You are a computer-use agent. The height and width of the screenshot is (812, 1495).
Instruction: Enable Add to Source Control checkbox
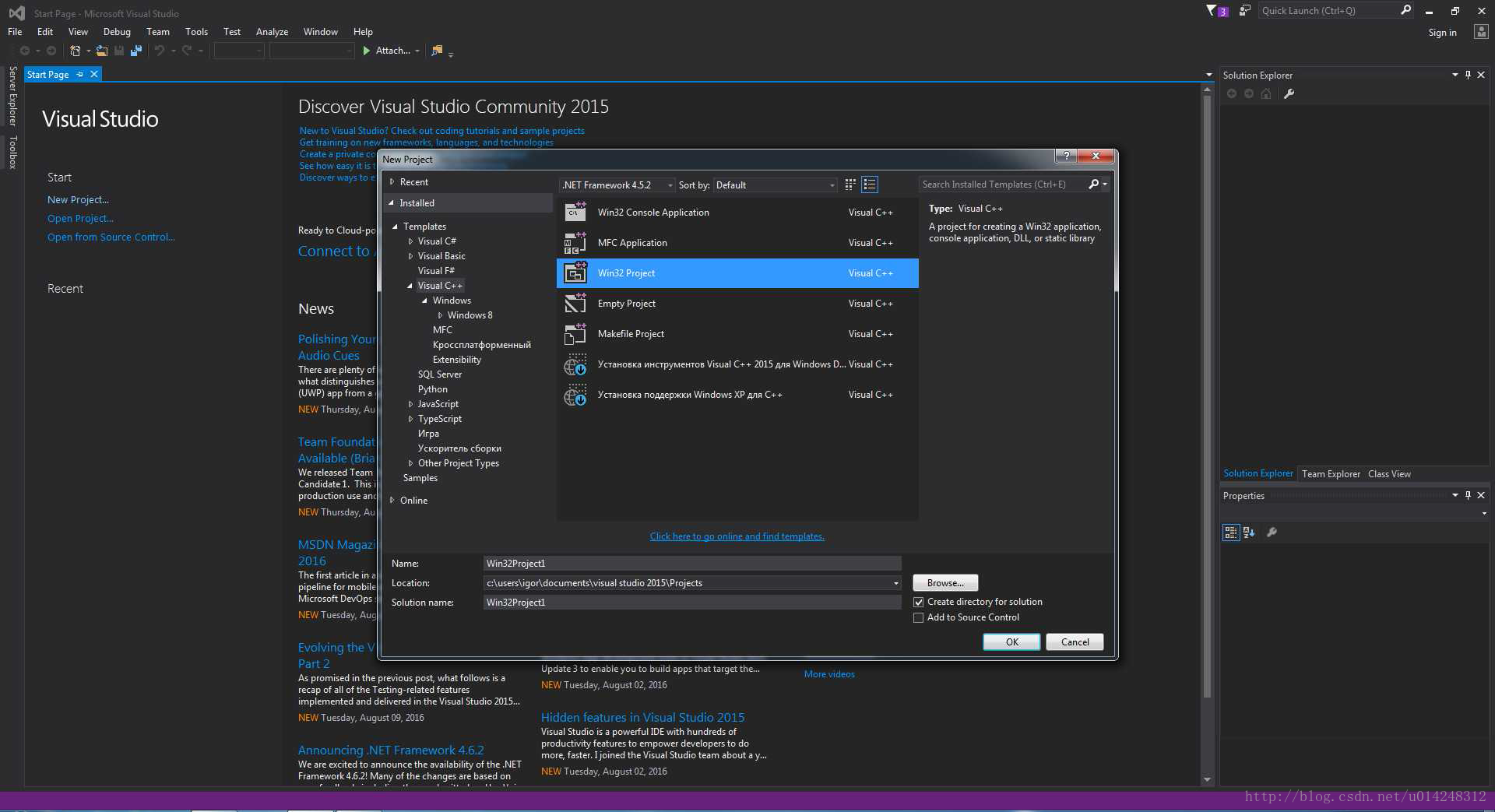[919, 617]
